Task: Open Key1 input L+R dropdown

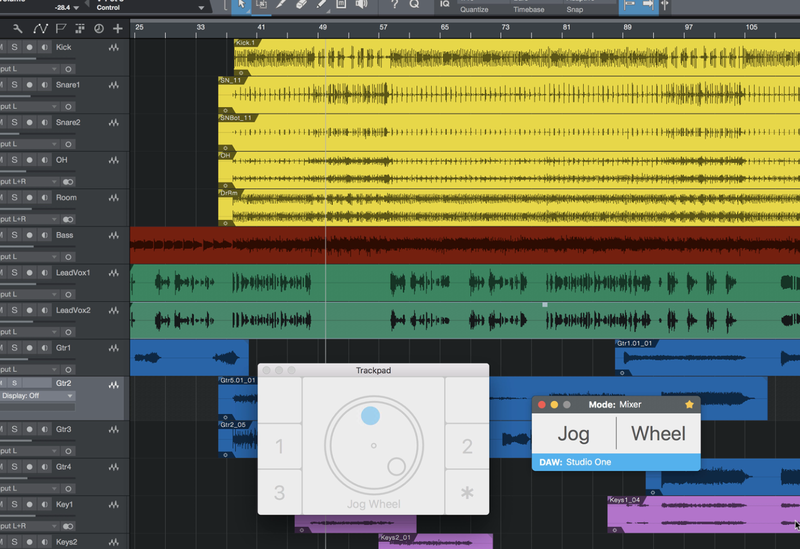Action: [x=29, y=526]
